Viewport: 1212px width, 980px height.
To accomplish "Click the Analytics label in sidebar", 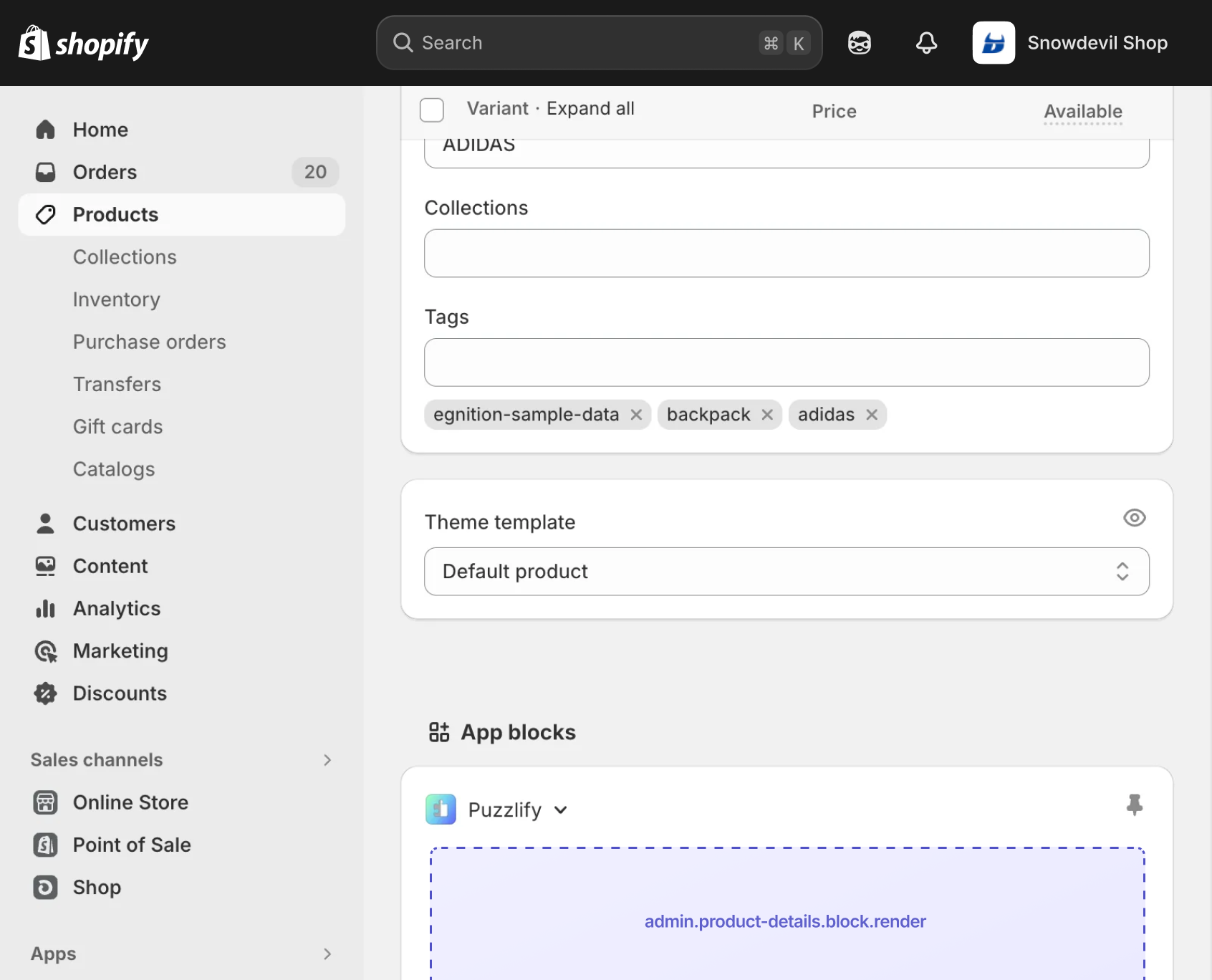I will coord(117,609).
